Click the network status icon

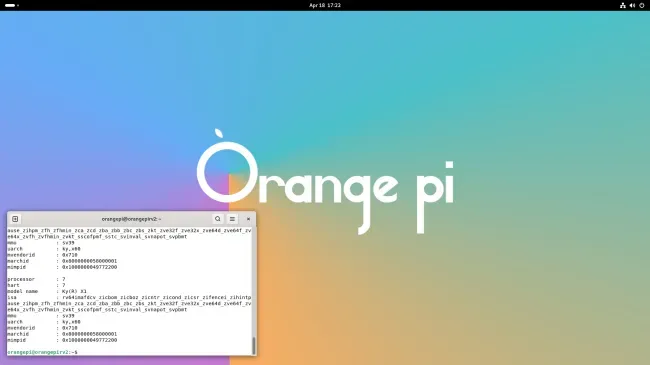pyautogui.click(x=623, y=5)
